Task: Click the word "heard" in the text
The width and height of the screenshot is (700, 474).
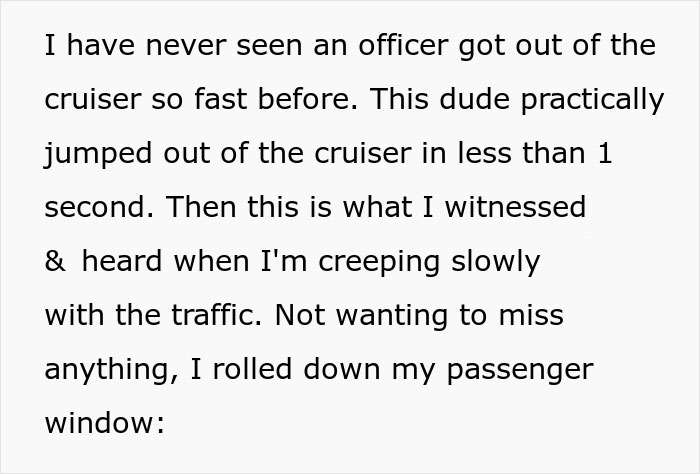Action: pos(121,261)
